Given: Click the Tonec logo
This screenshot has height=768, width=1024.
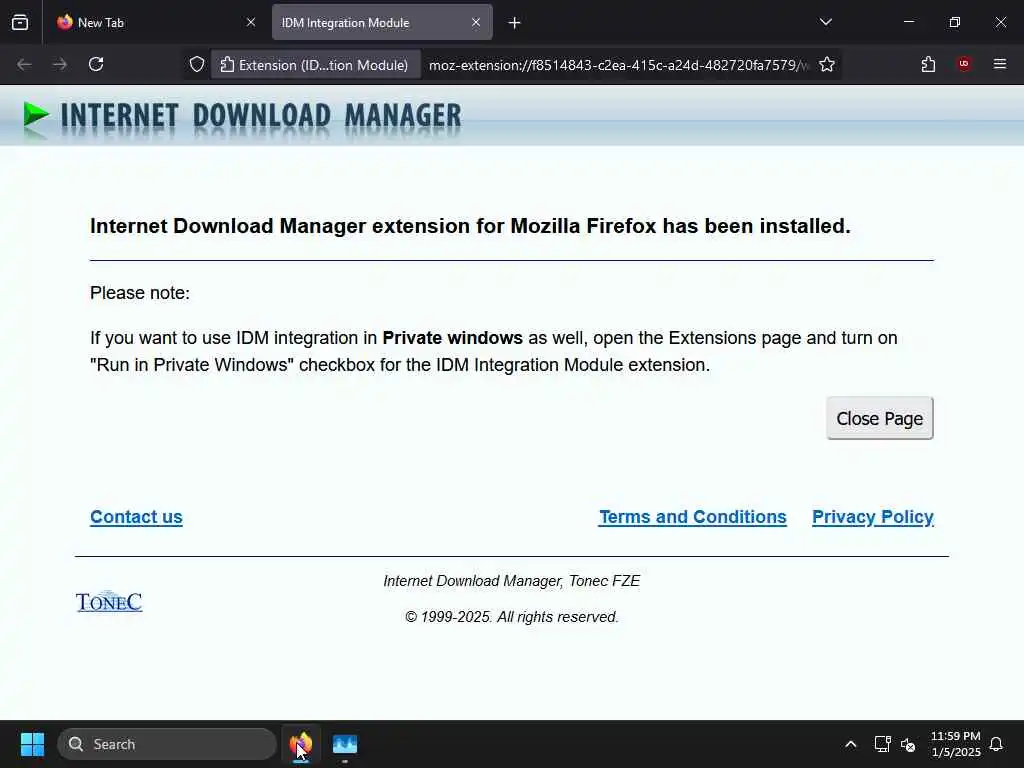Looking at the screenshot, I should [x=109, y=601].
